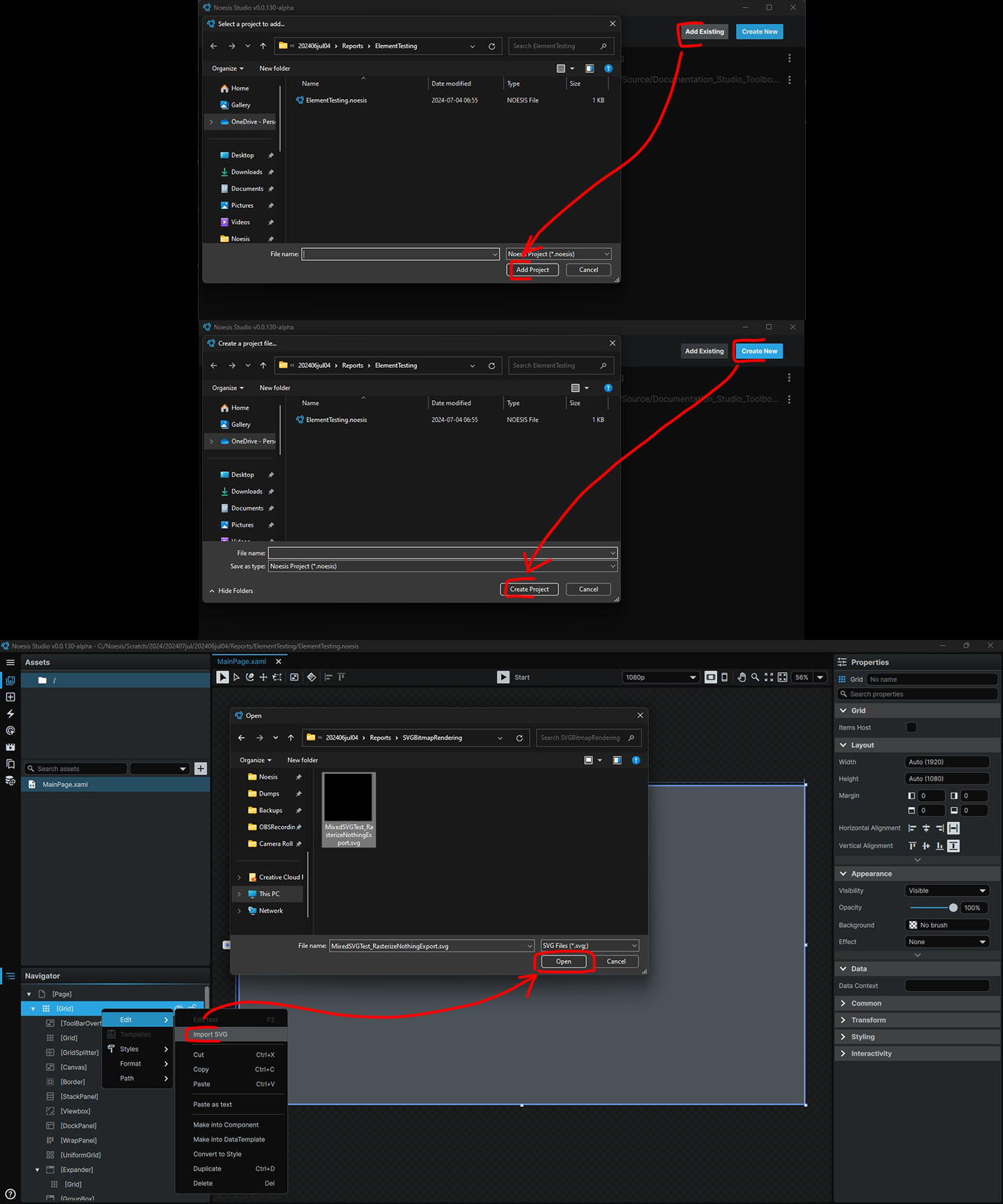The height and width of the screenshot is (1204, 1003).
Task: Open the 1080p resolution dropdown
Action: [660, 677]
